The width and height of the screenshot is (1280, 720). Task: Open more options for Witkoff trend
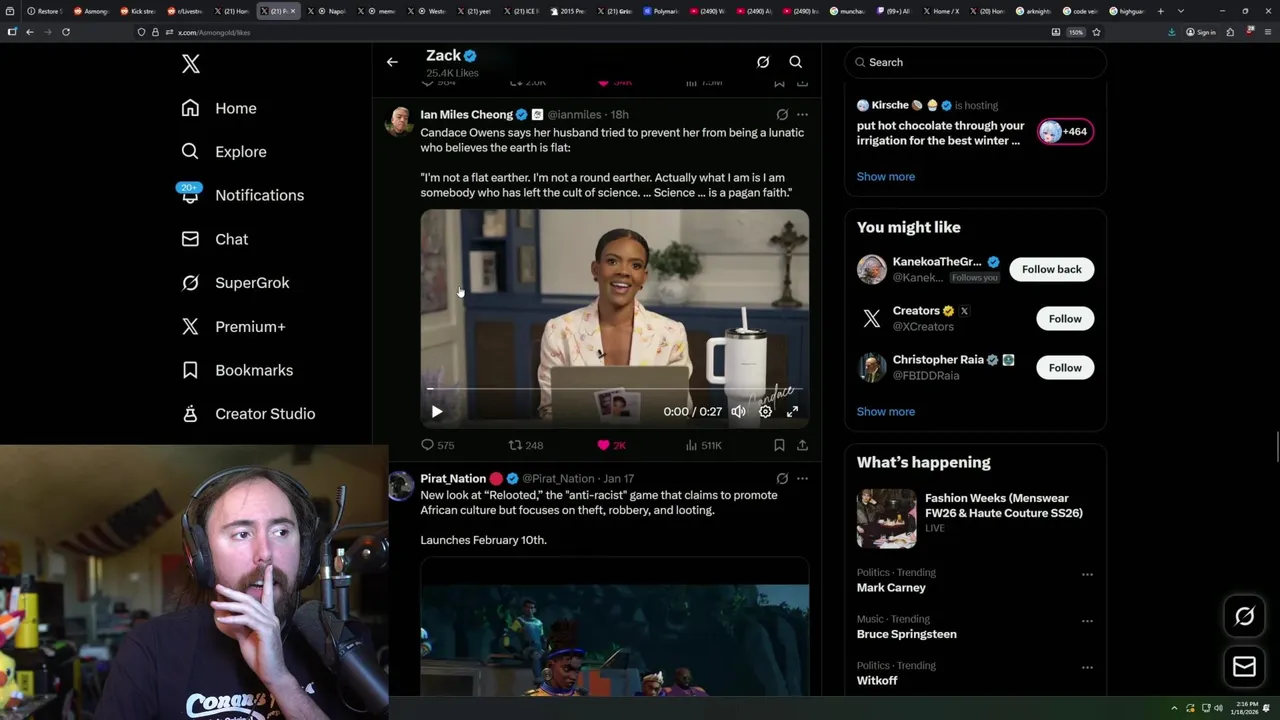(1087, 667)
